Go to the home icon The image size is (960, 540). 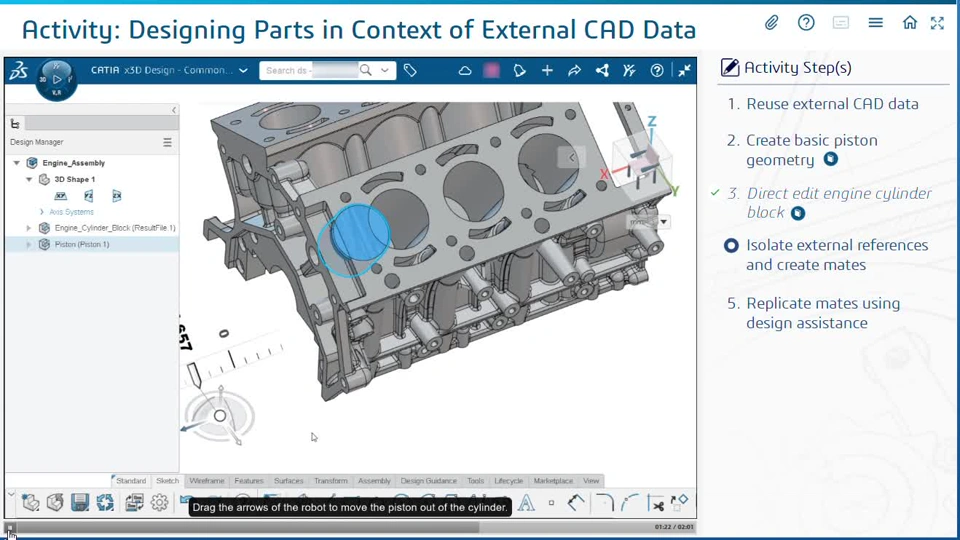click(910, 23)
